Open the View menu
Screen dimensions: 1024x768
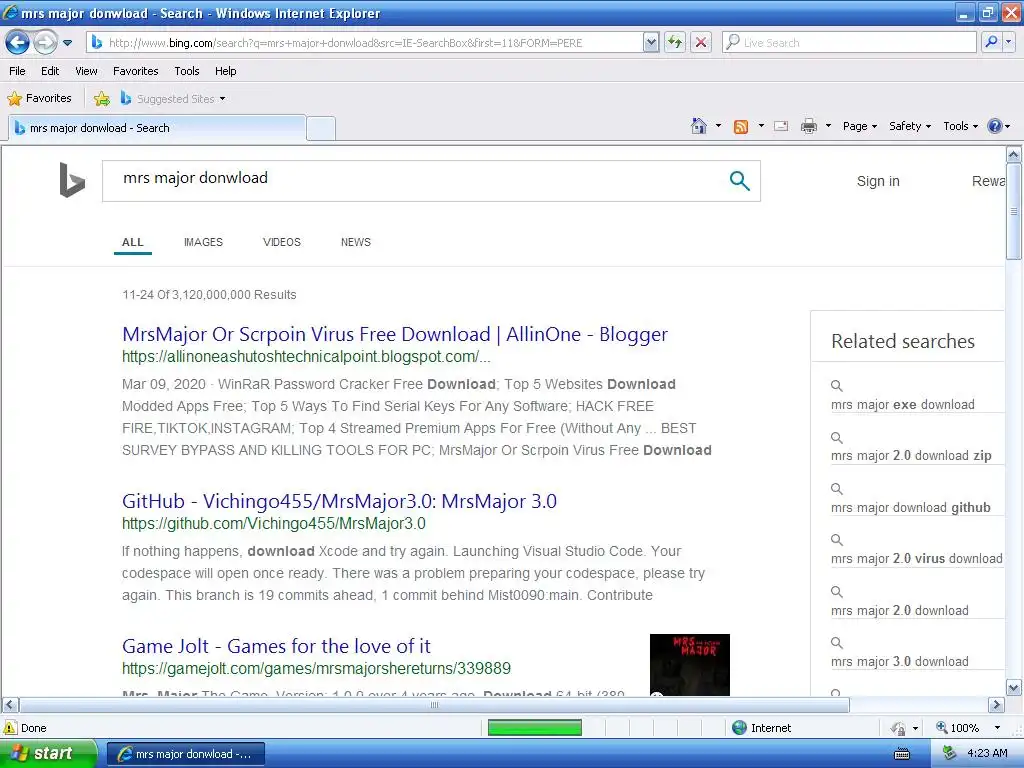86,71
